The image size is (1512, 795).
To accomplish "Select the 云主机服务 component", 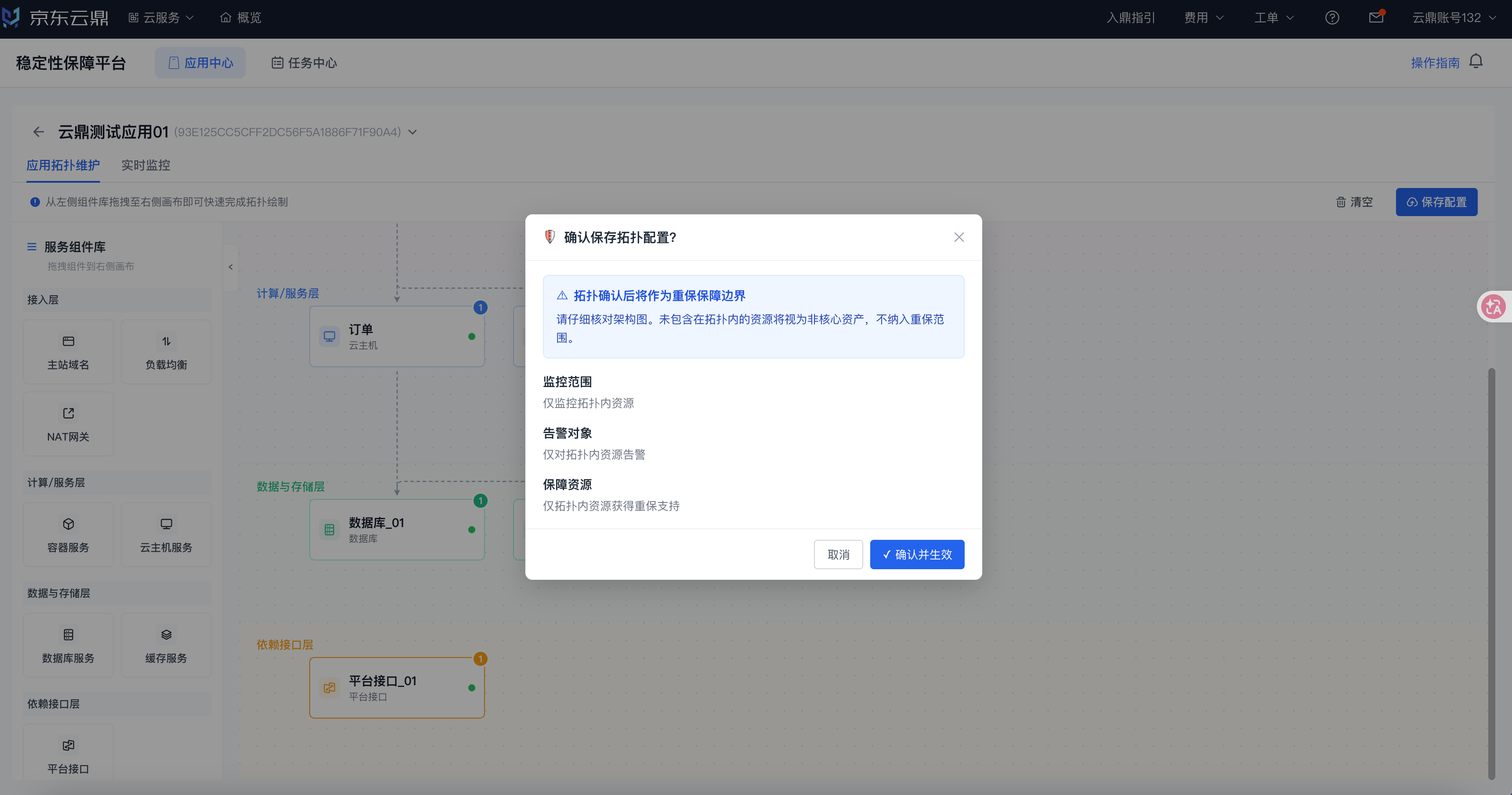I will pyautogui.click(x=166, y=534).
